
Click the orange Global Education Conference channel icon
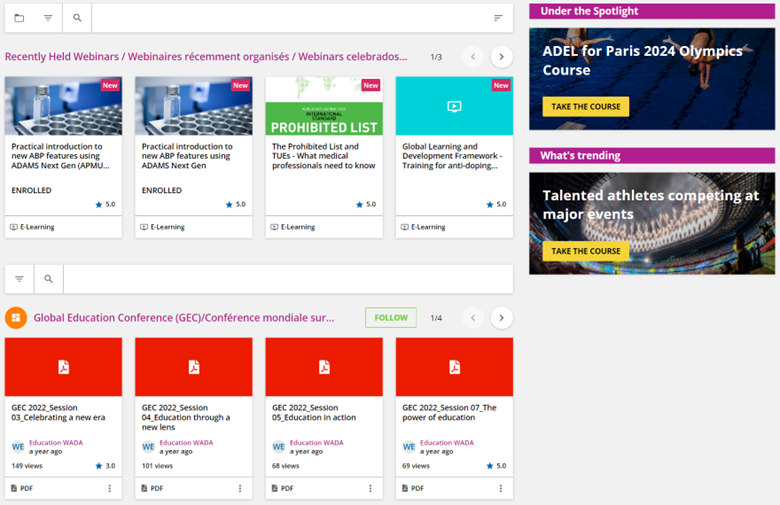[16, 317]
